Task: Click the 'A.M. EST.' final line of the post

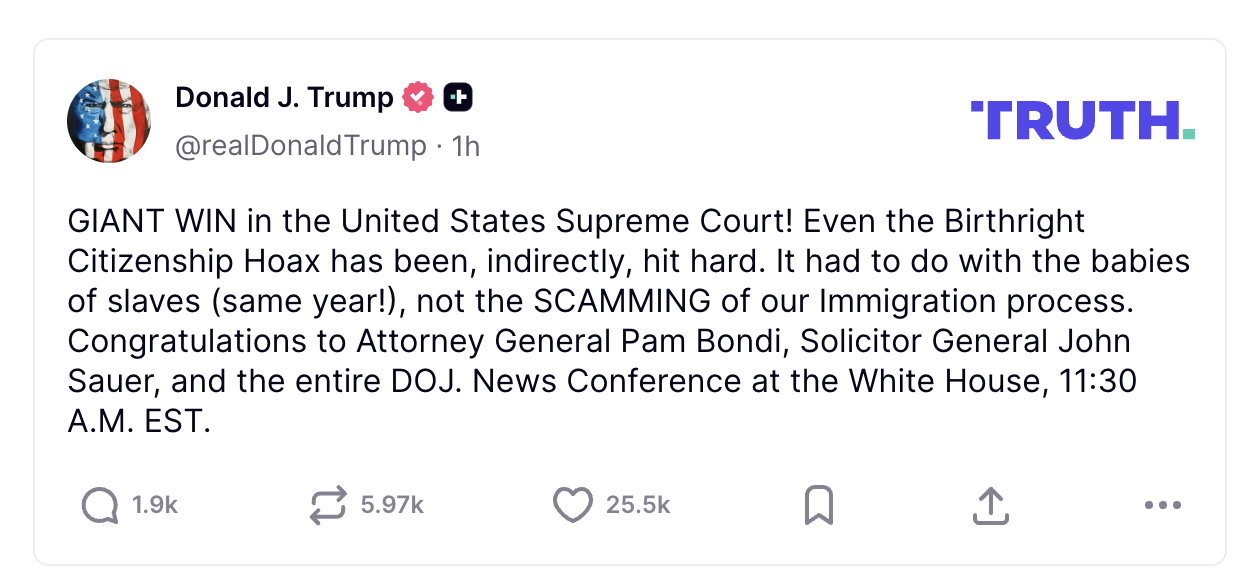Action: pyautogui.click(x=139, y=421)
